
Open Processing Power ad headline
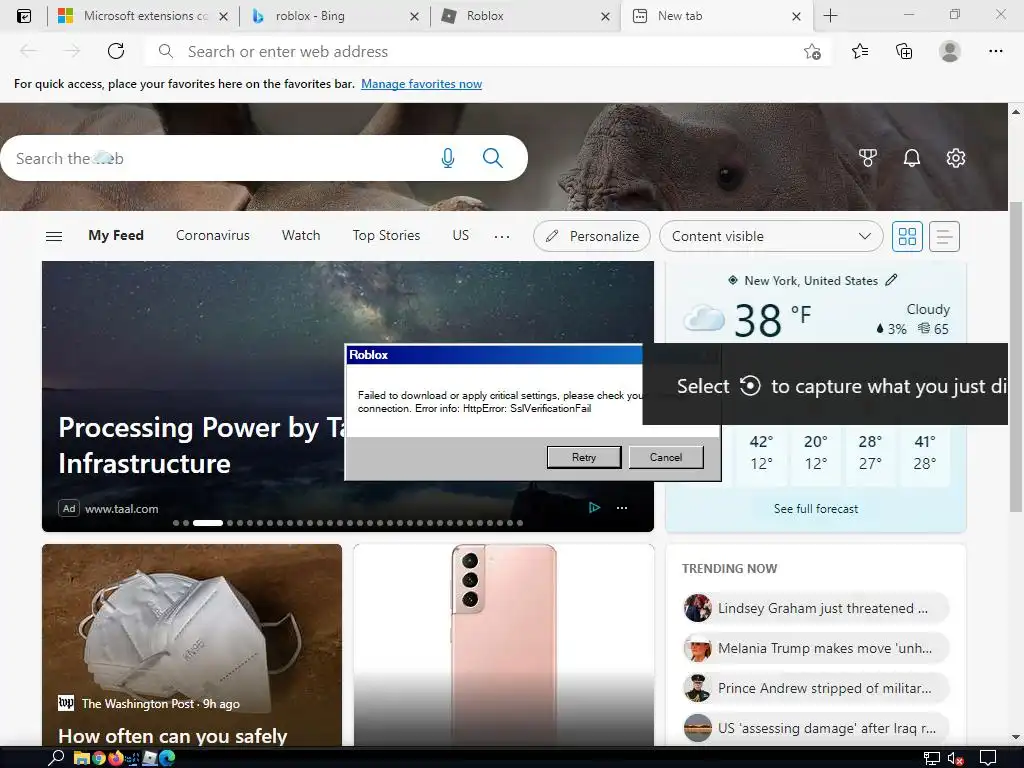(201, 445)
